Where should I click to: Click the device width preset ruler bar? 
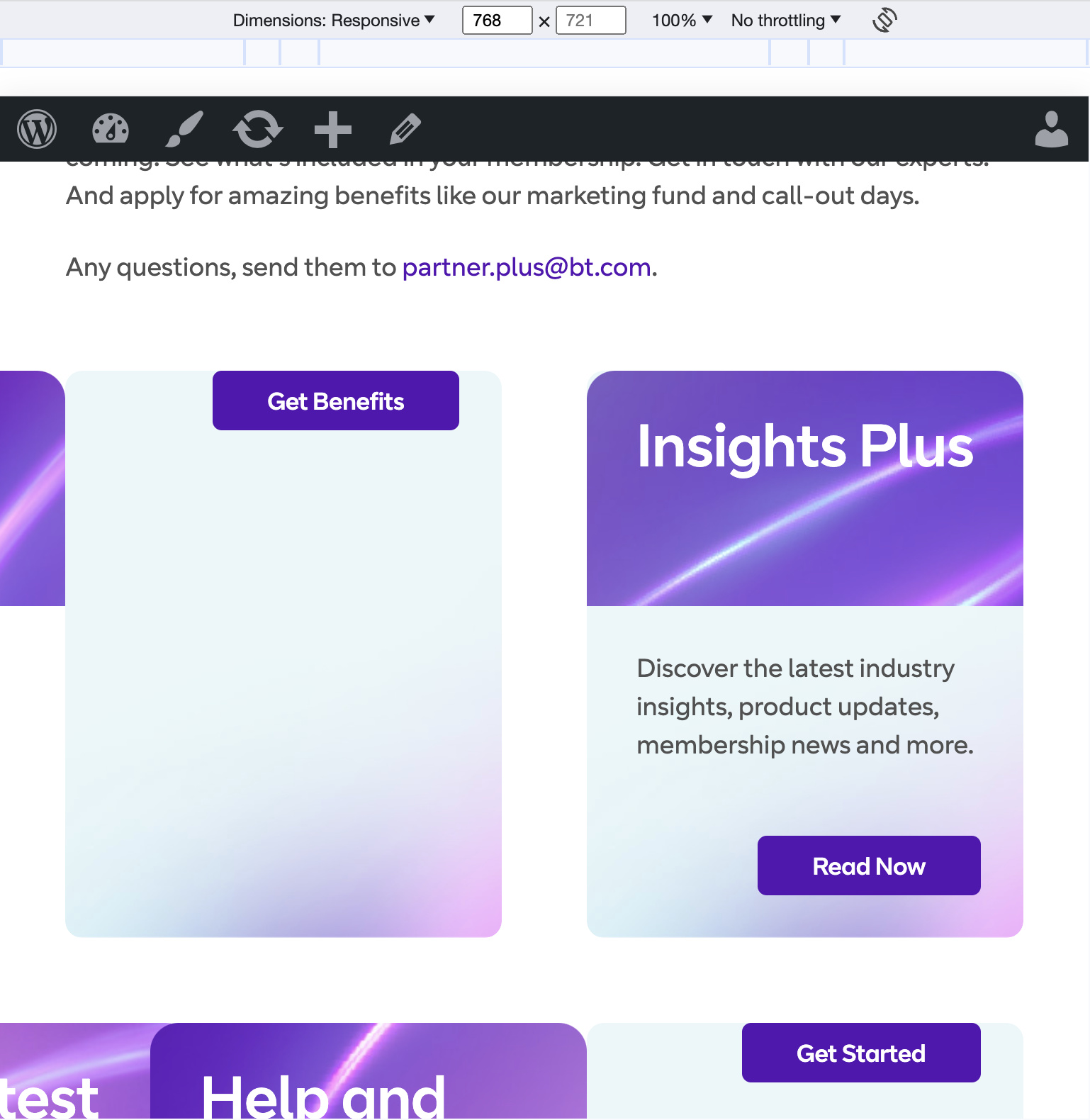tap(544, 53)
